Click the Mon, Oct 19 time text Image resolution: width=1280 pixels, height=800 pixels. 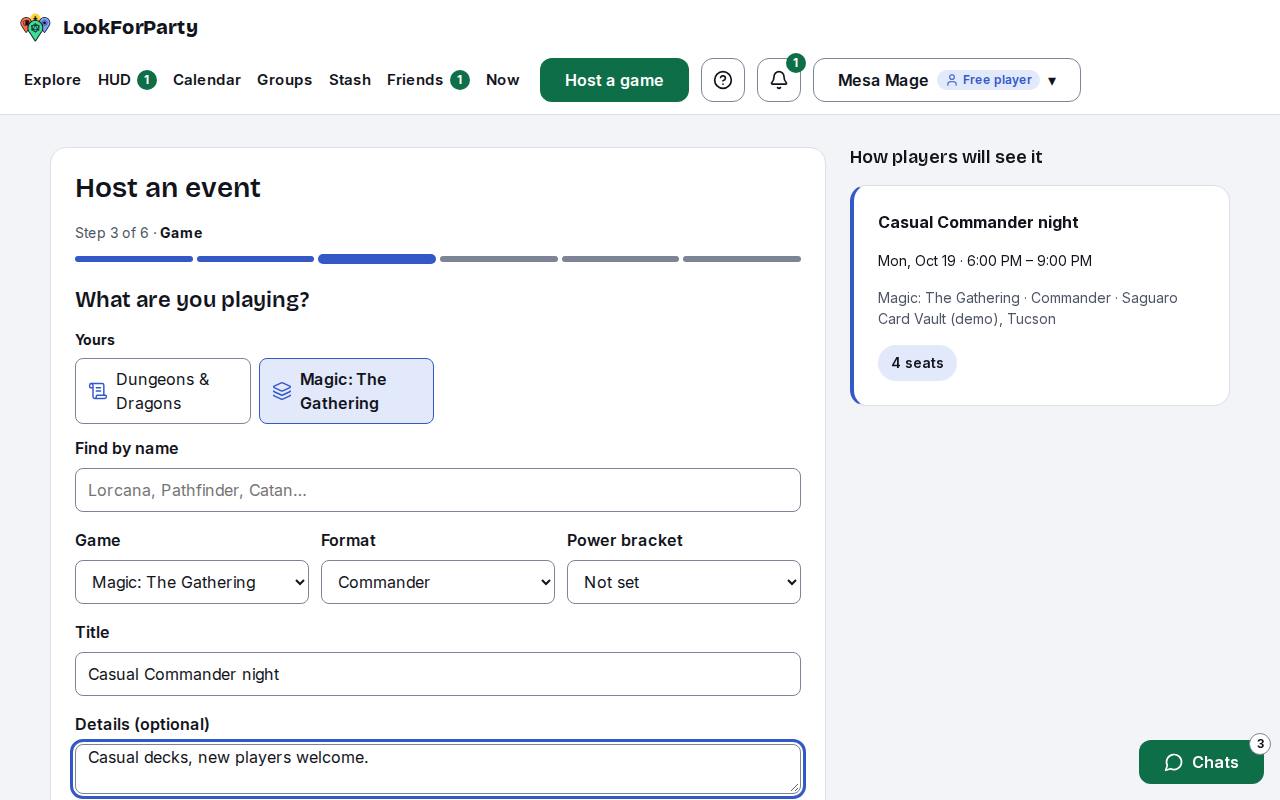(985, 261)
